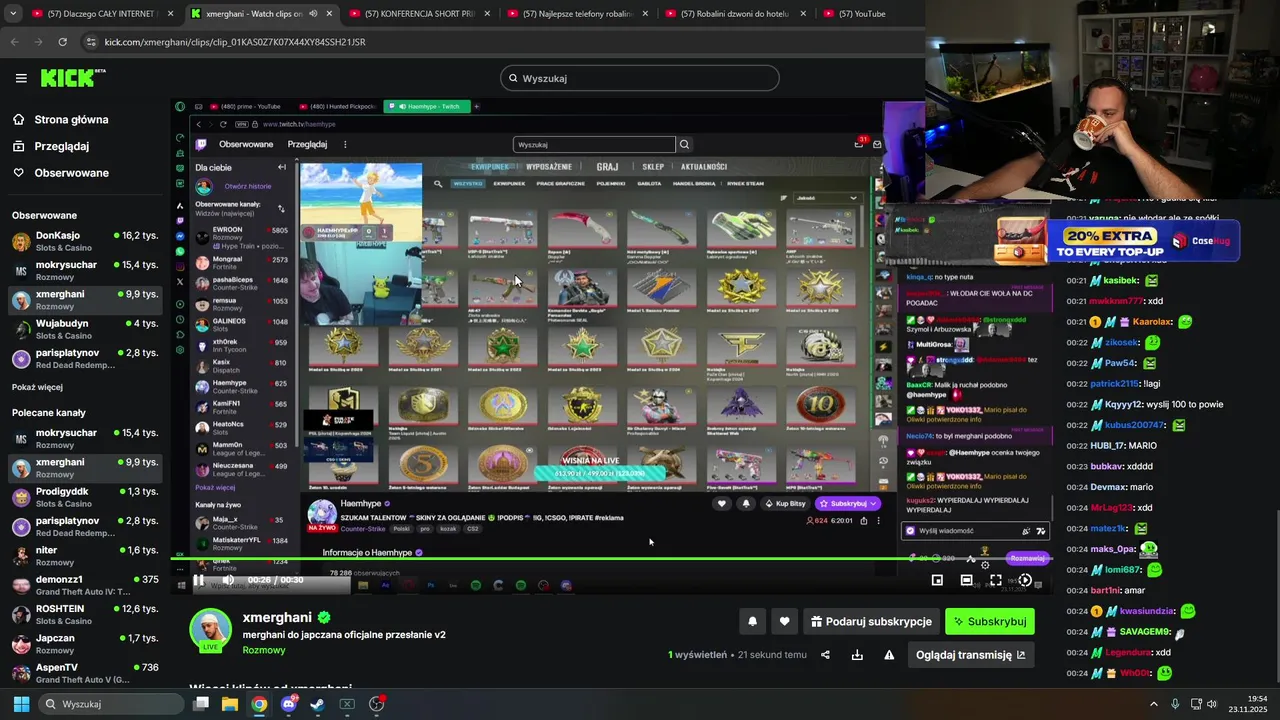Download the clip
The width and height of the screenshot is (1280, 720).
[857, 655]
